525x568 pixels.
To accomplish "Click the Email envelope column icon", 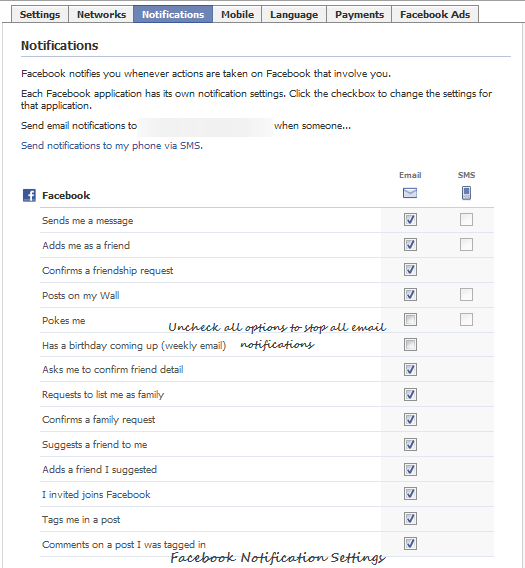I will (410, 193).
